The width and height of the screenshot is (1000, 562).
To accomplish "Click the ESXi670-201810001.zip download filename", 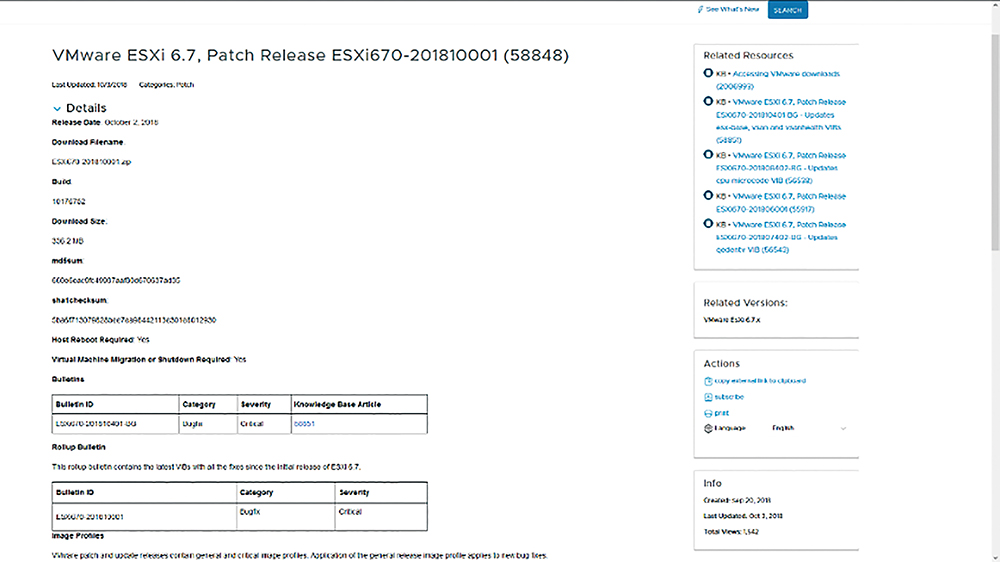I will pos(91,162).
